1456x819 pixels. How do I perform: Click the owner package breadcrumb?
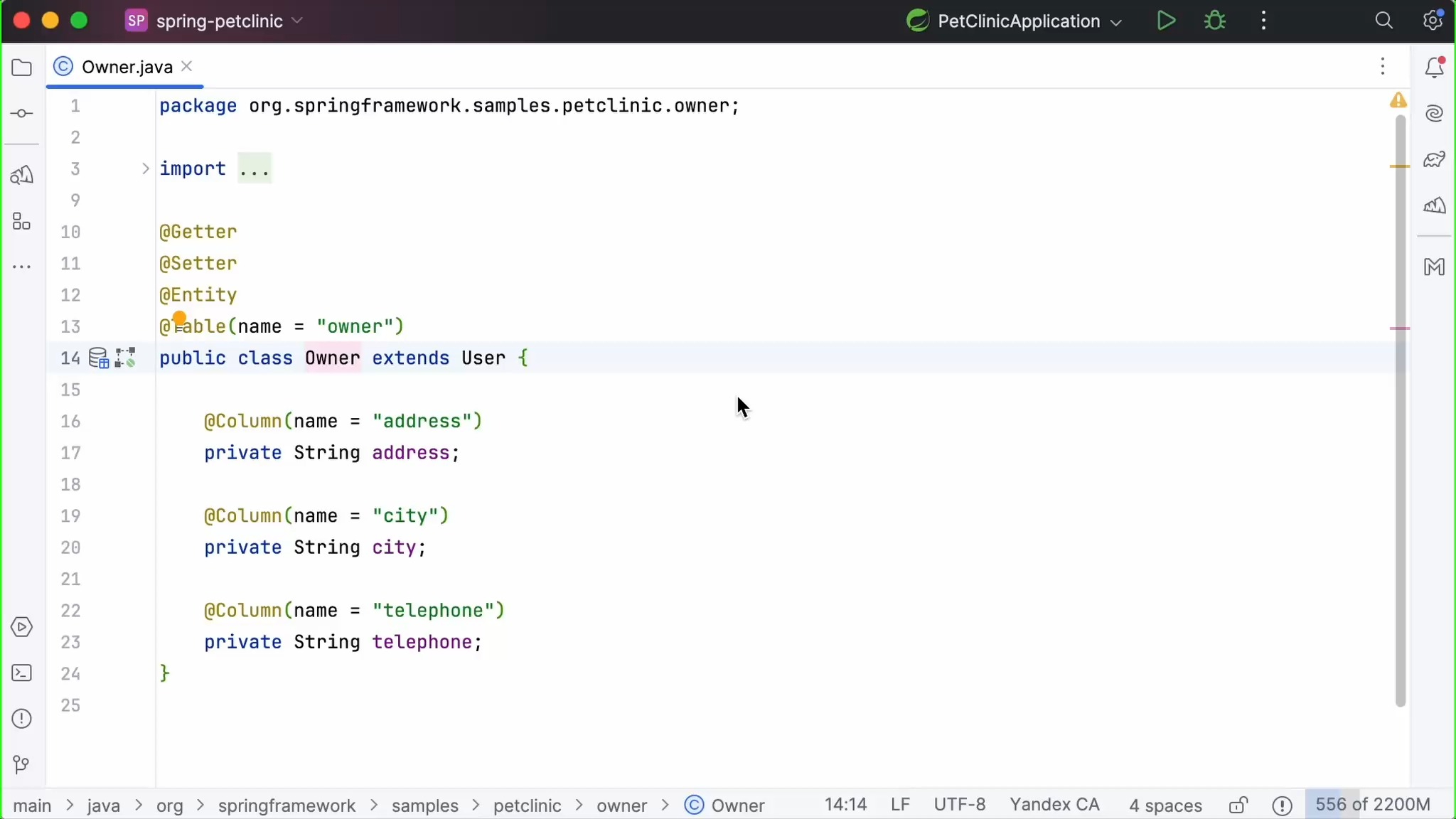tap(621, 805)
